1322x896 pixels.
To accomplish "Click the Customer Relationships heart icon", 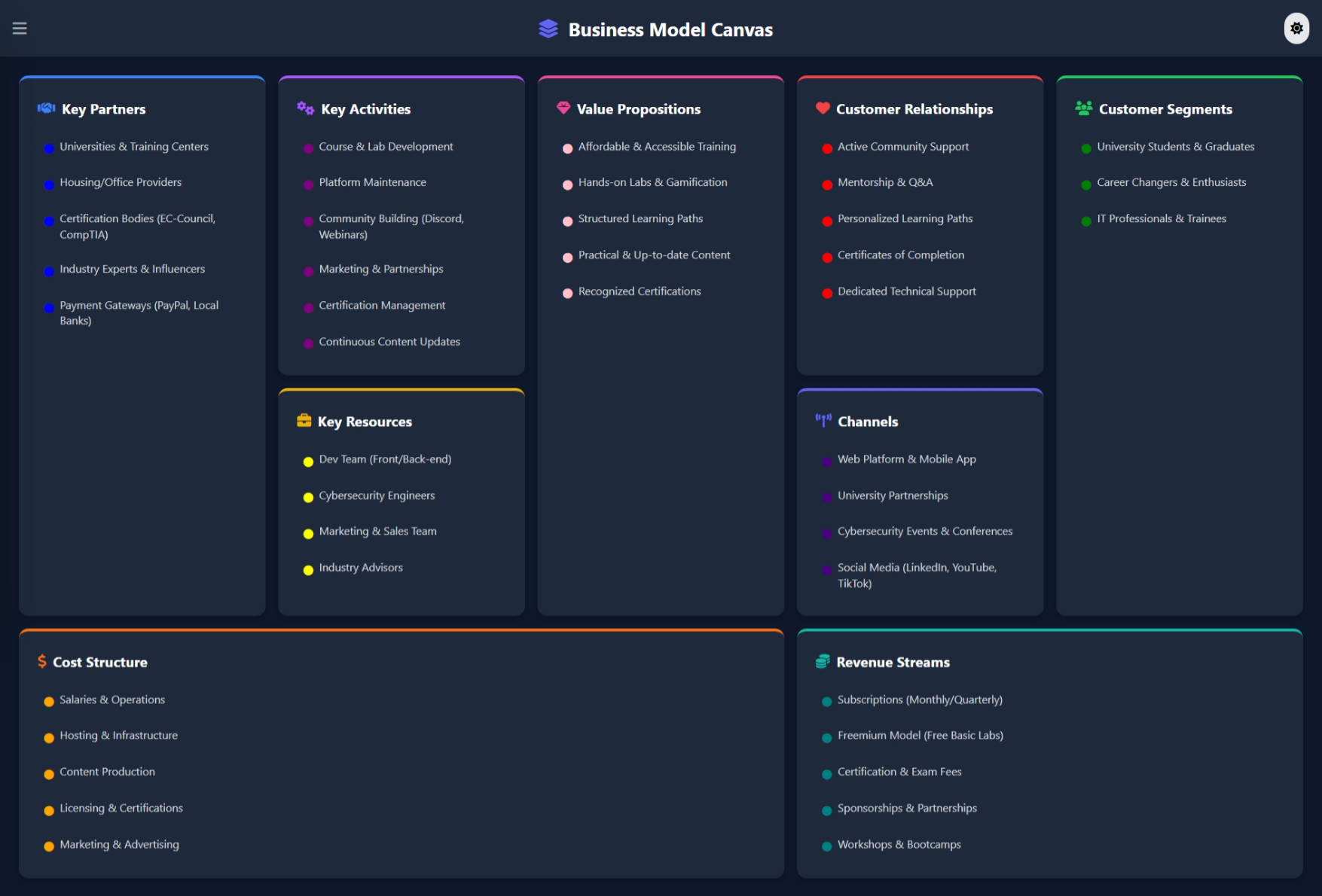I will [x=823, y=108].
